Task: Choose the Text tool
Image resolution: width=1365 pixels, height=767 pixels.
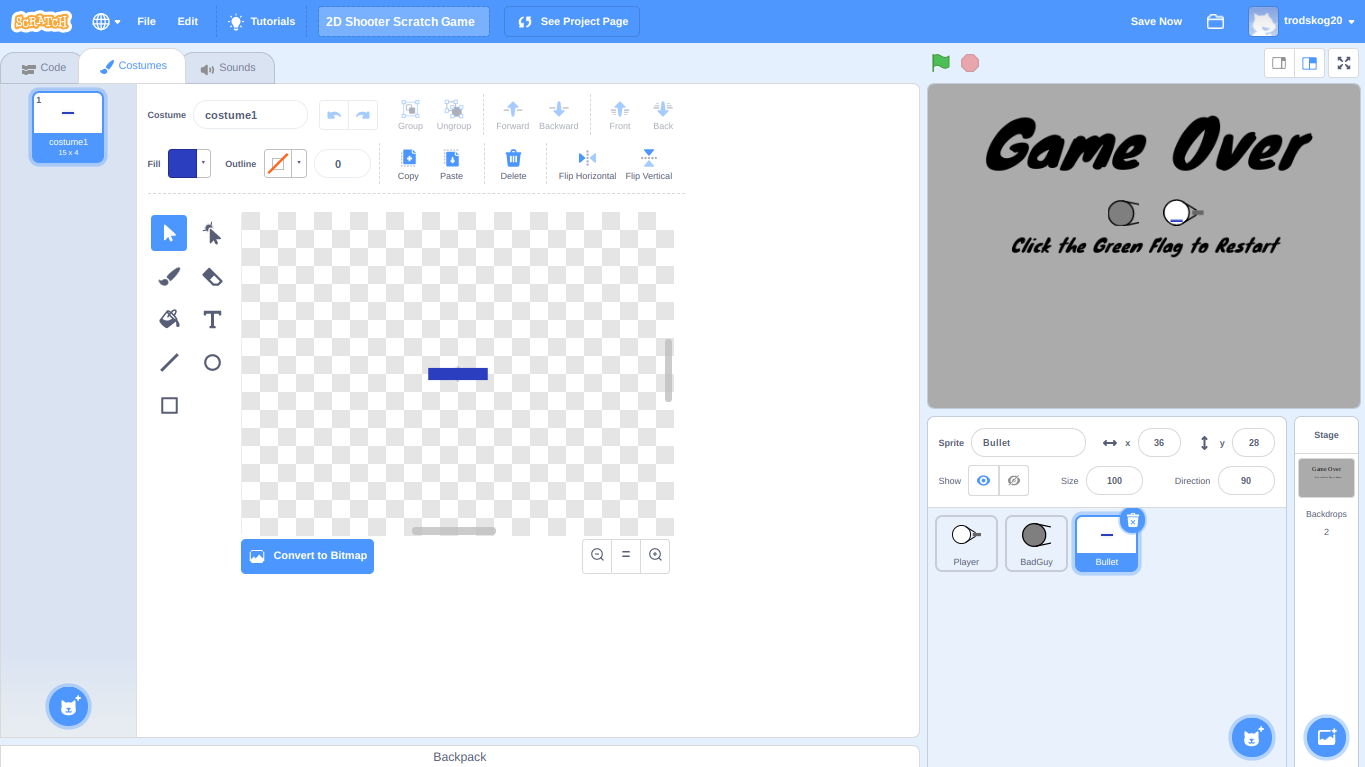Action: [x=212, y=319]
